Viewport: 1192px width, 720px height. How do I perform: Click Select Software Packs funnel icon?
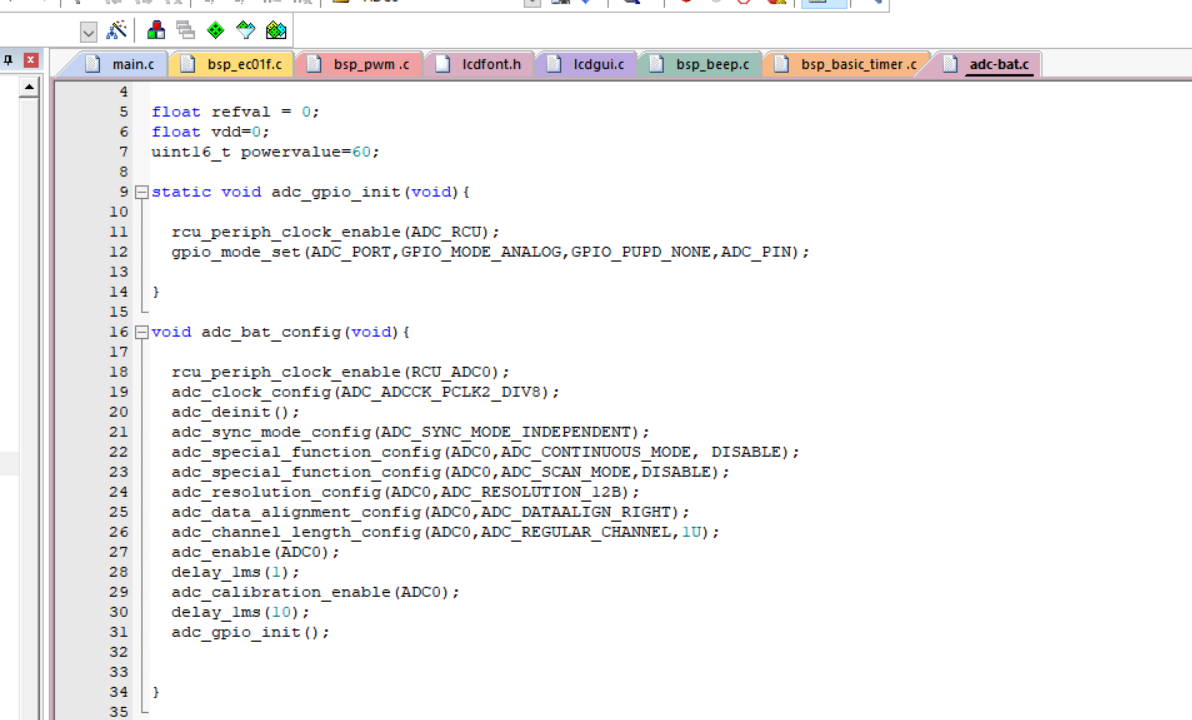[x=245, y=31]
